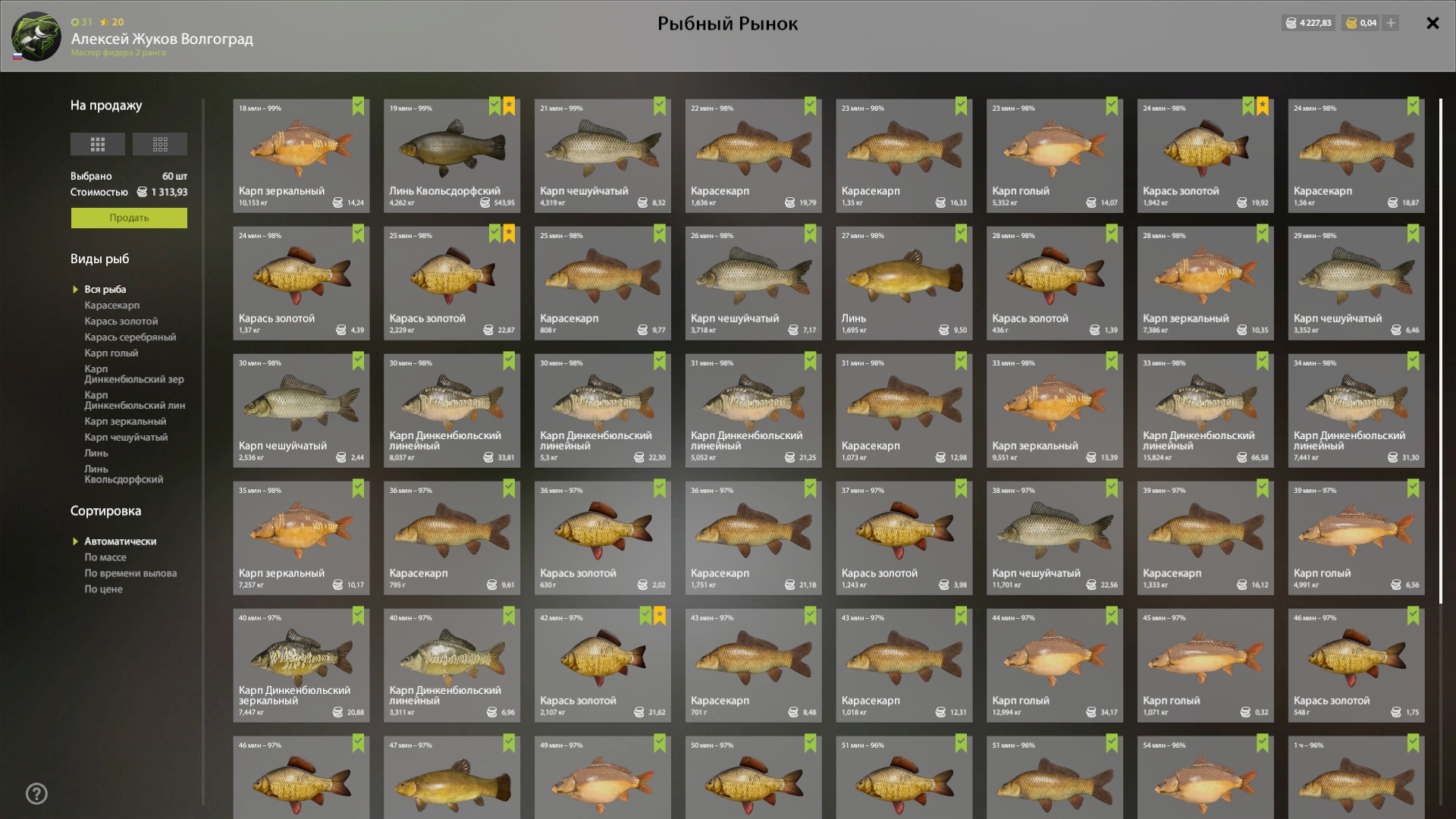
Task: Select Вся рыба all fish filter
Action: (x=105, y=290)
